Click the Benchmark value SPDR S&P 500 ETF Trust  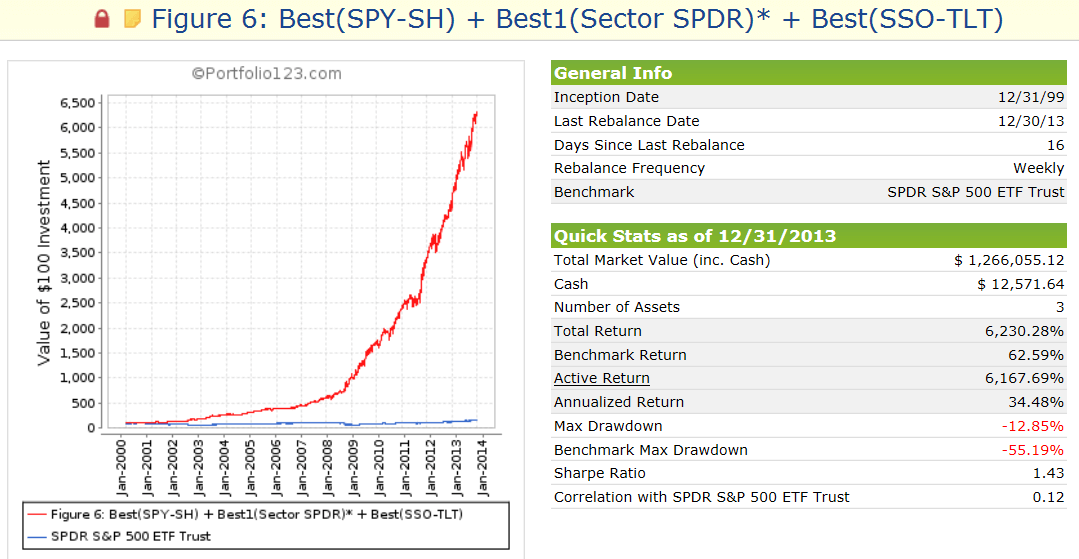[976, 192]
